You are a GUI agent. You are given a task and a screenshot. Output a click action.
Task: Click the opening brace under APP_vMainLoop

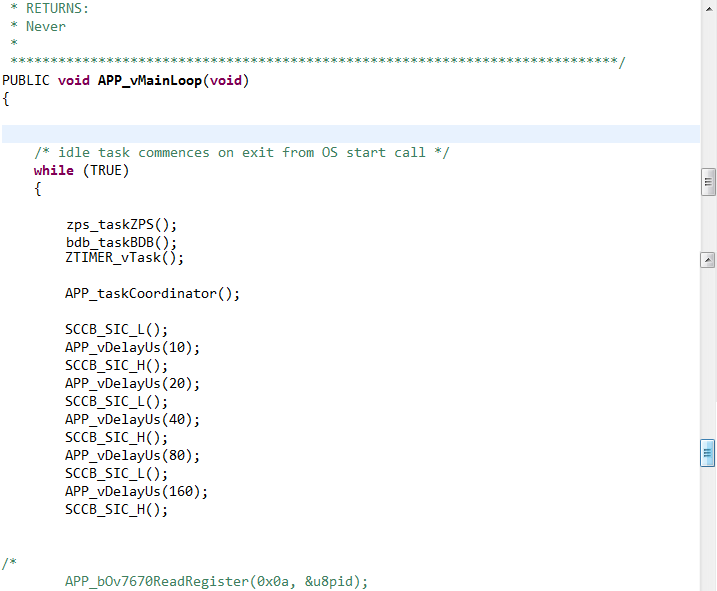coord(5,98)
